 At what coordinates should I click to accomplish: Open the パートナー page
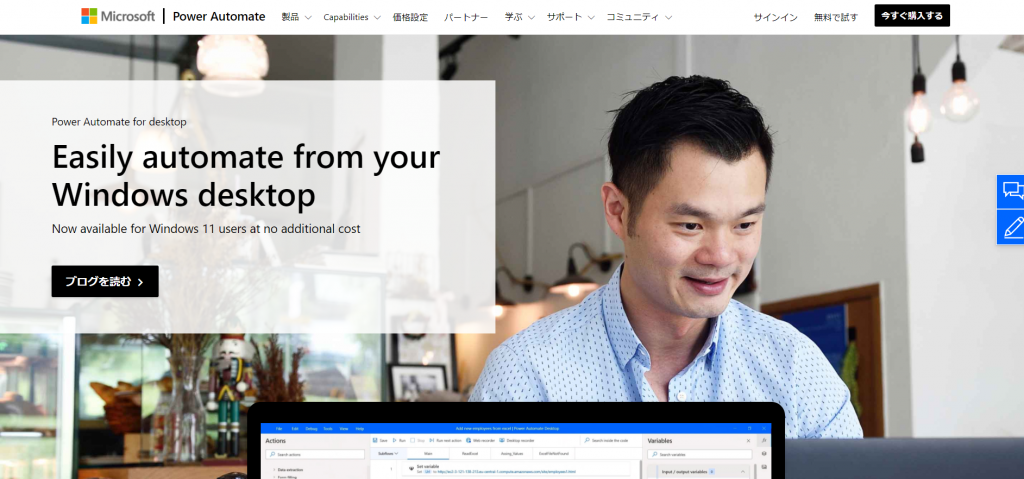point(466,17)
